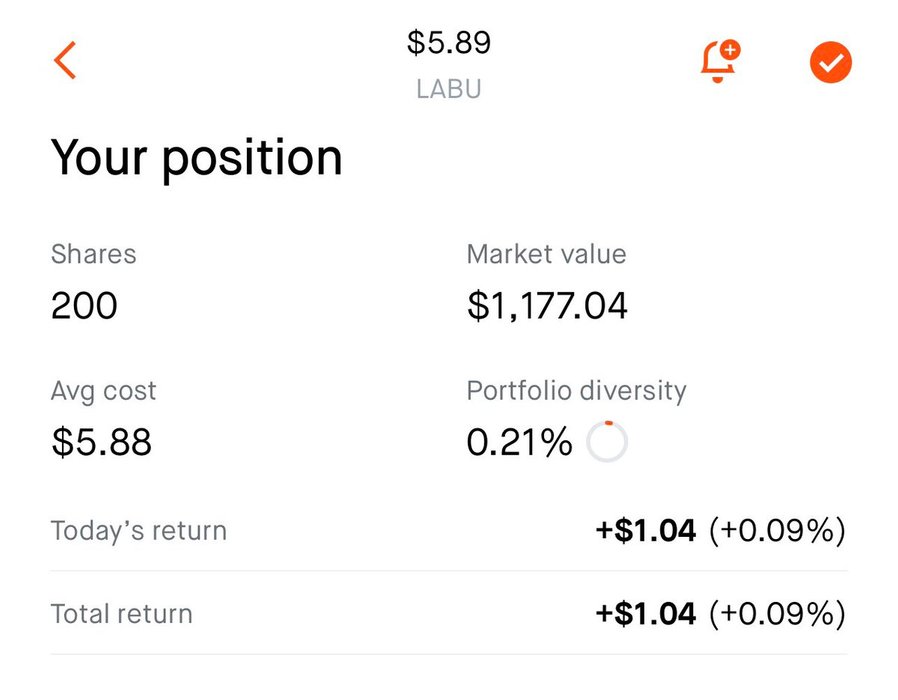Tap the 200 shares value

[84, 305]
